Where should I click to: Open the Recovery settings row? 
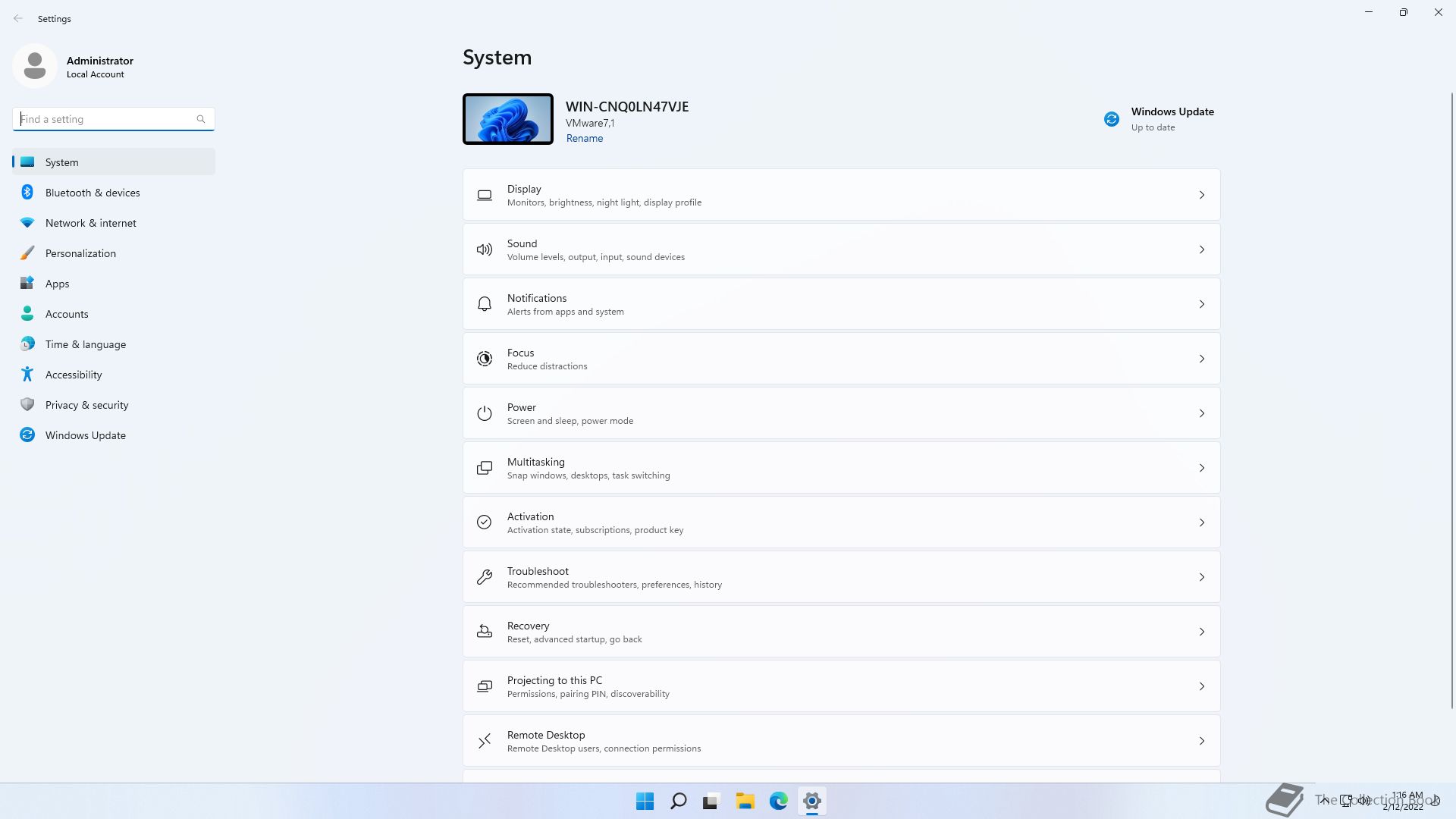(x=841, y=632)
